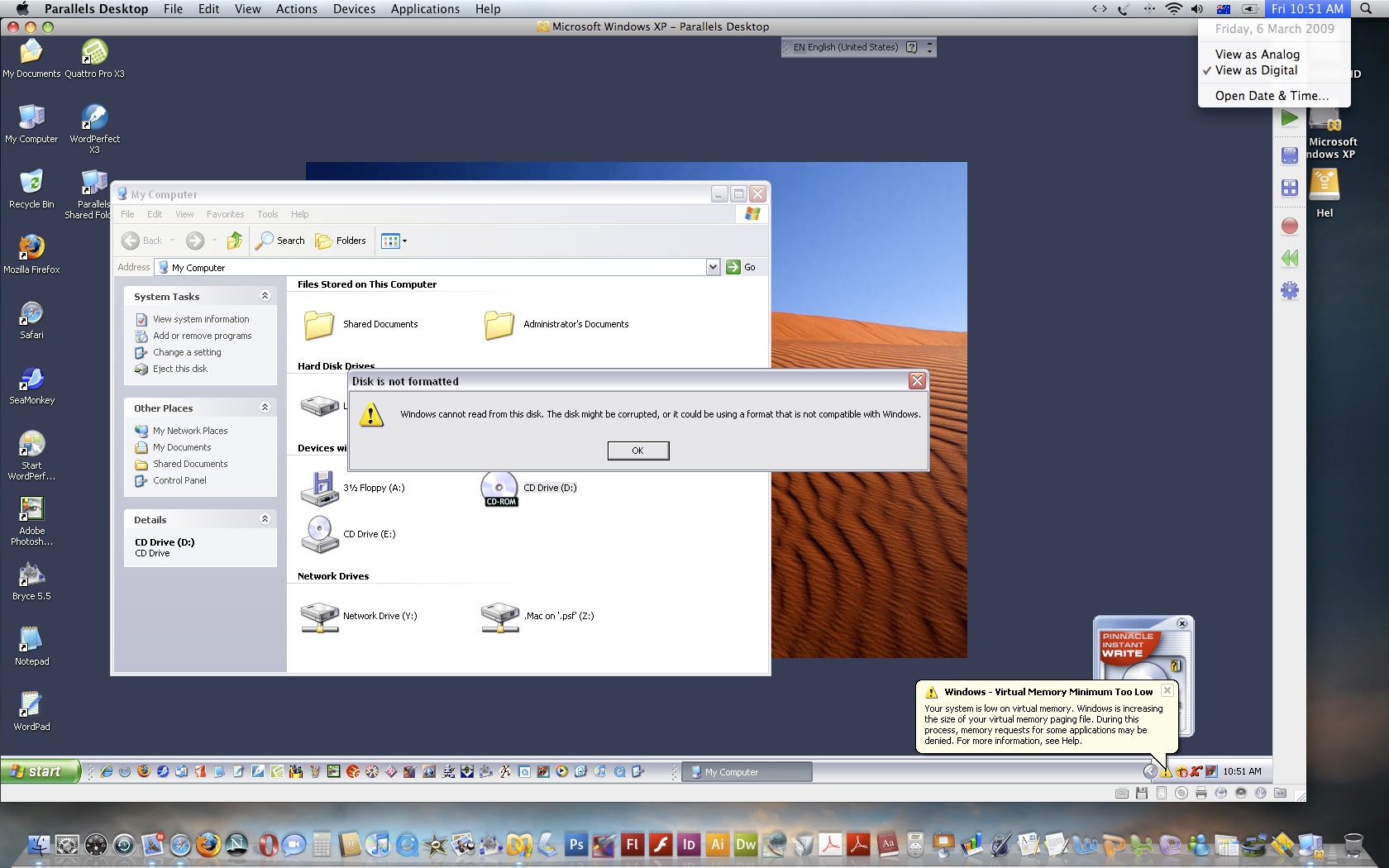Open Network Drive (Y:) icon
This screenshot has height=868, width=1389.
tap(319, 617)
